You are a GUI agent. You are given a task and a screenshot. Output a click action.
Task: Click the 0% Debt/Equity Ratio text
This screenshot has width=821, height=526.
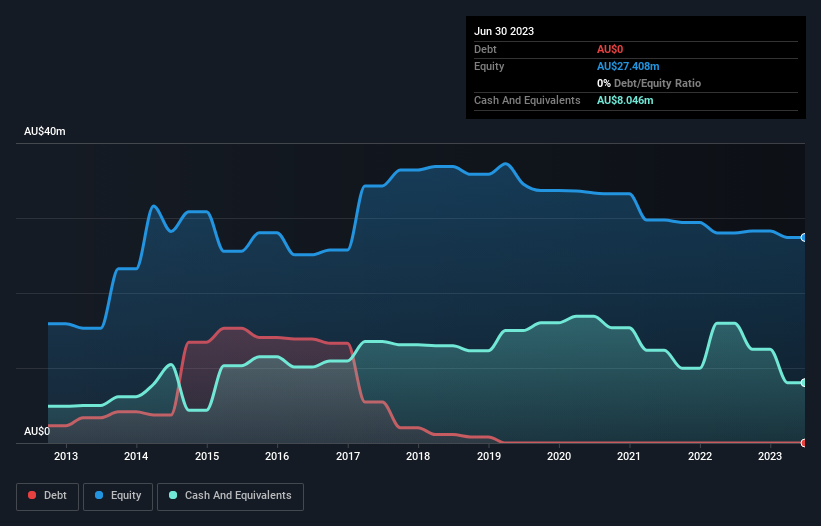point(649,83)
